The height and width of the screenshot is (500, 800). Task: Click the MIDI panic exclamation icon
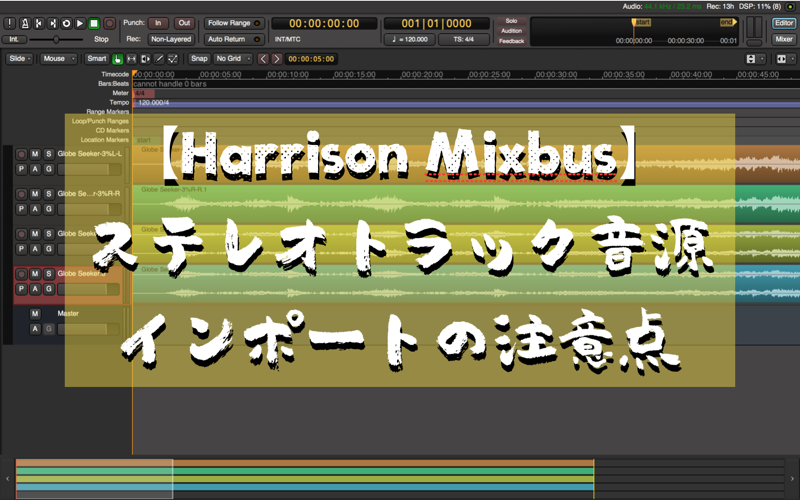pos(10,23)
